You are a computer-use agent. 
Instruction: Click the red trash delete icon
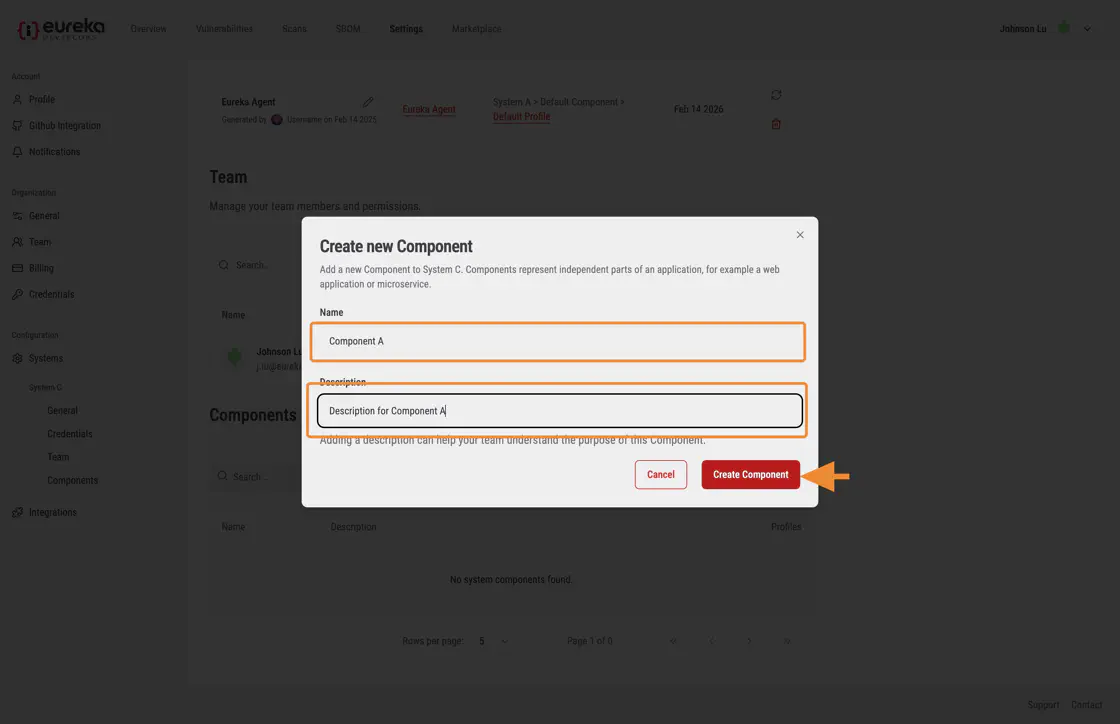tap(776, 124)
